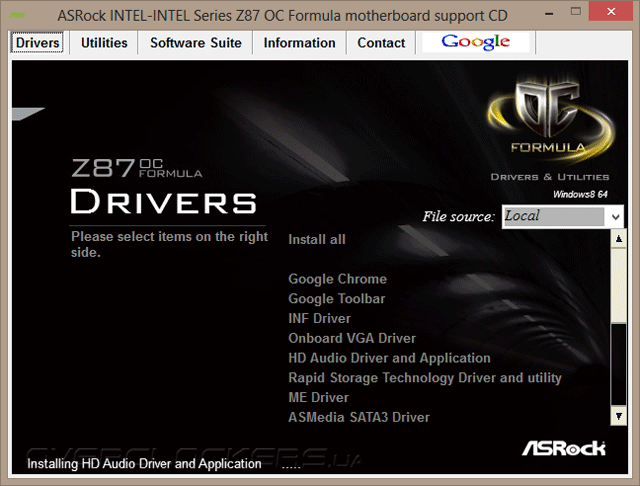Click the Windows8 64 label
This screenshot has height=486, width=640.
(580, 194)
